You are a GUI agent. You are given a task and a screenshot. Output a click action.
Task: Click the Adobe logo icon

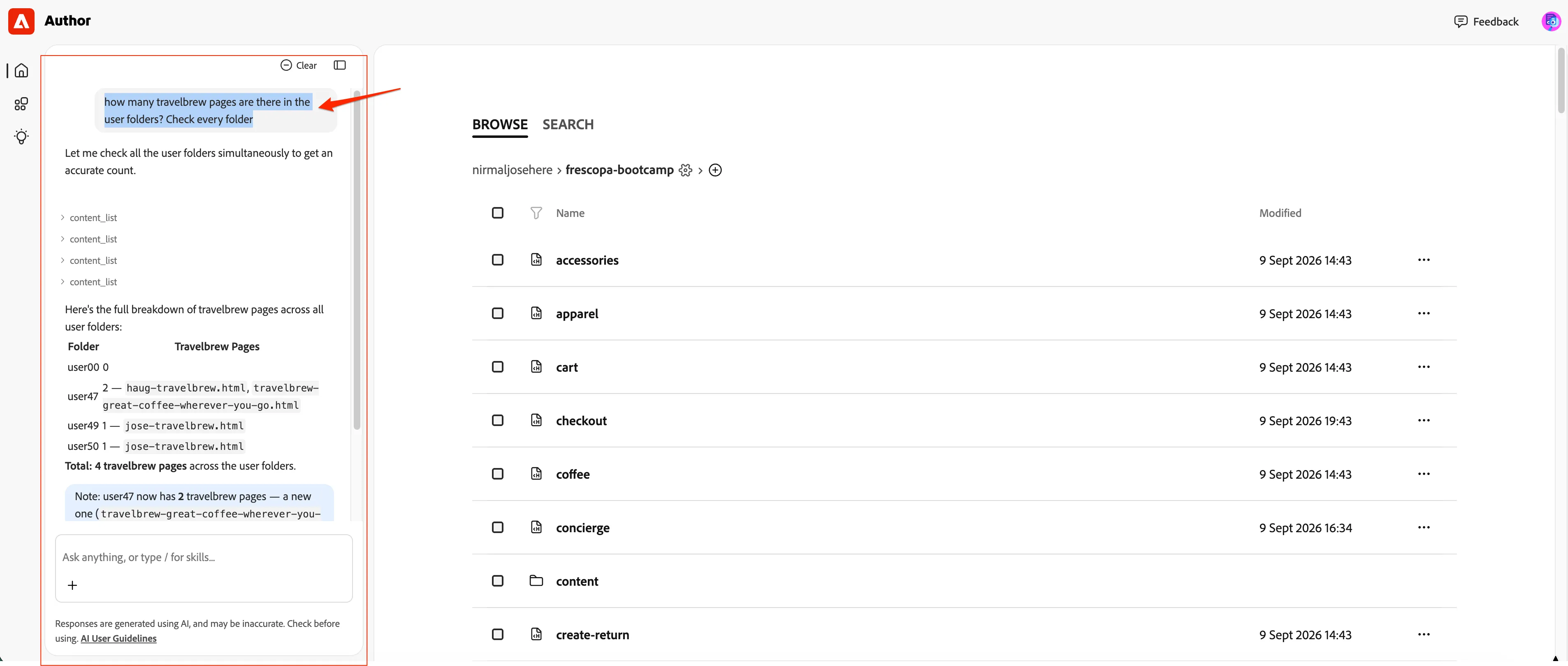21,21
